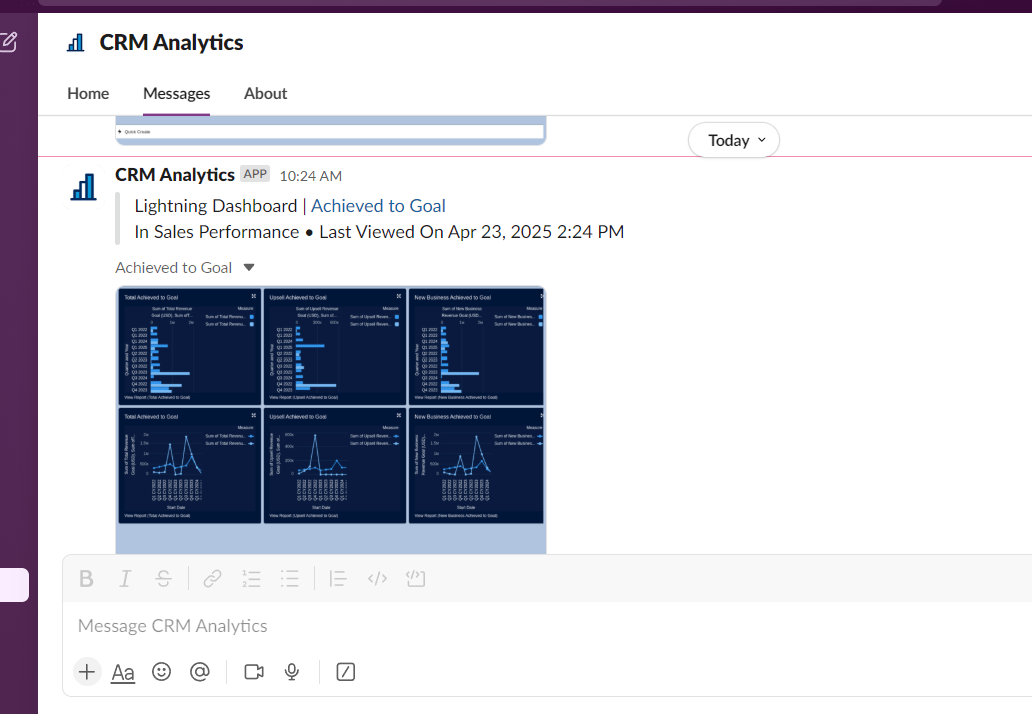Open the emoji picker
This screenshot has width=1032, height=714.
pyautogui.click(x=161, y=672)
